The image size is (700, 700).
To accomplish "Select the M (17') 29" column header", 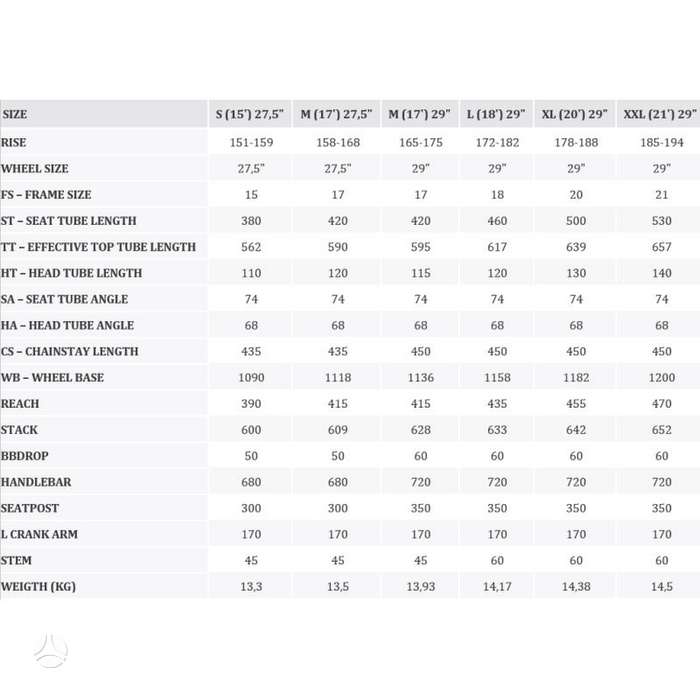I will click(x=420, y=114).
